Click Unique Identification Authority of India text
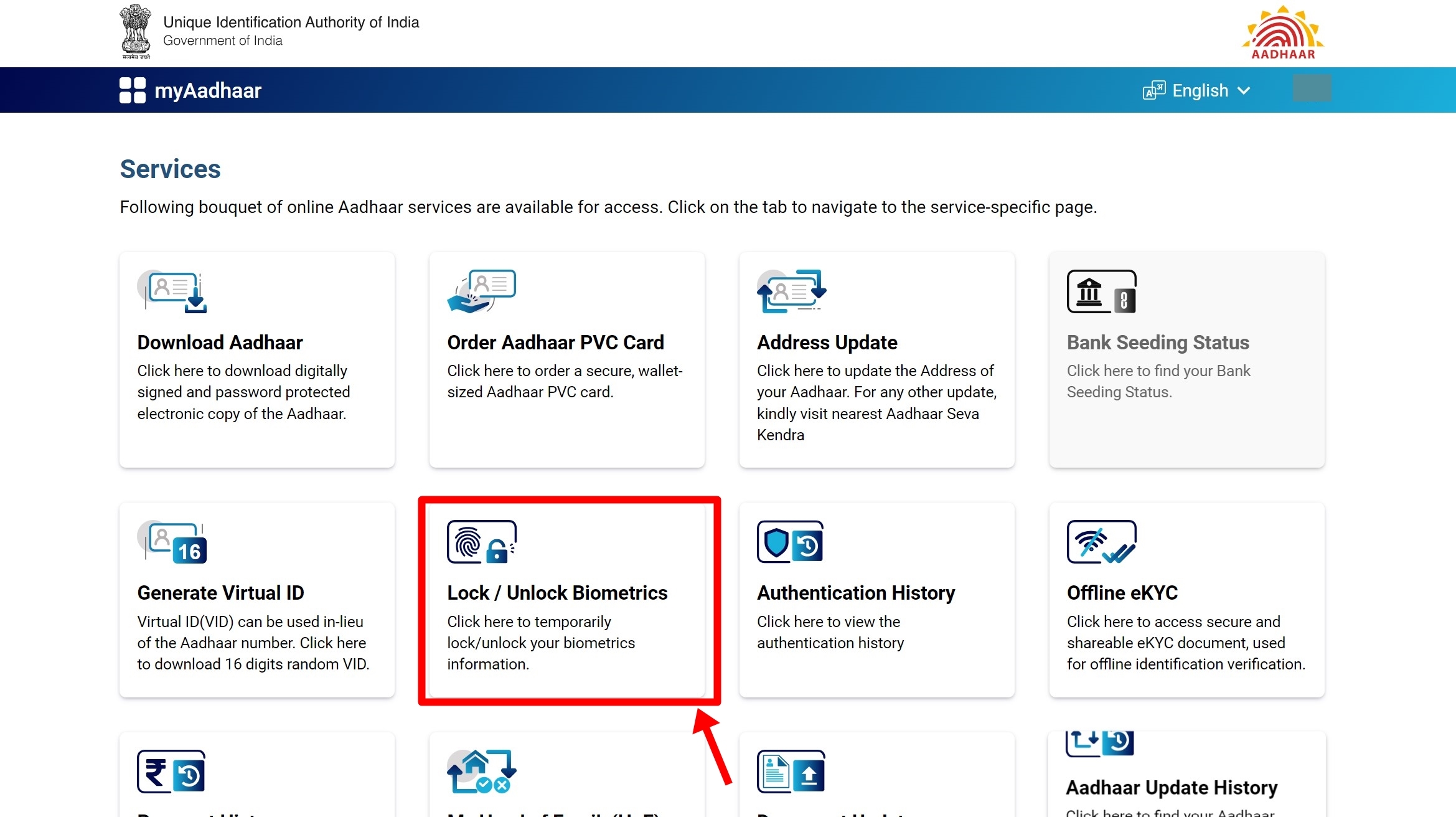Screen dimensions: 1456x817 click(x=291, y=22)
